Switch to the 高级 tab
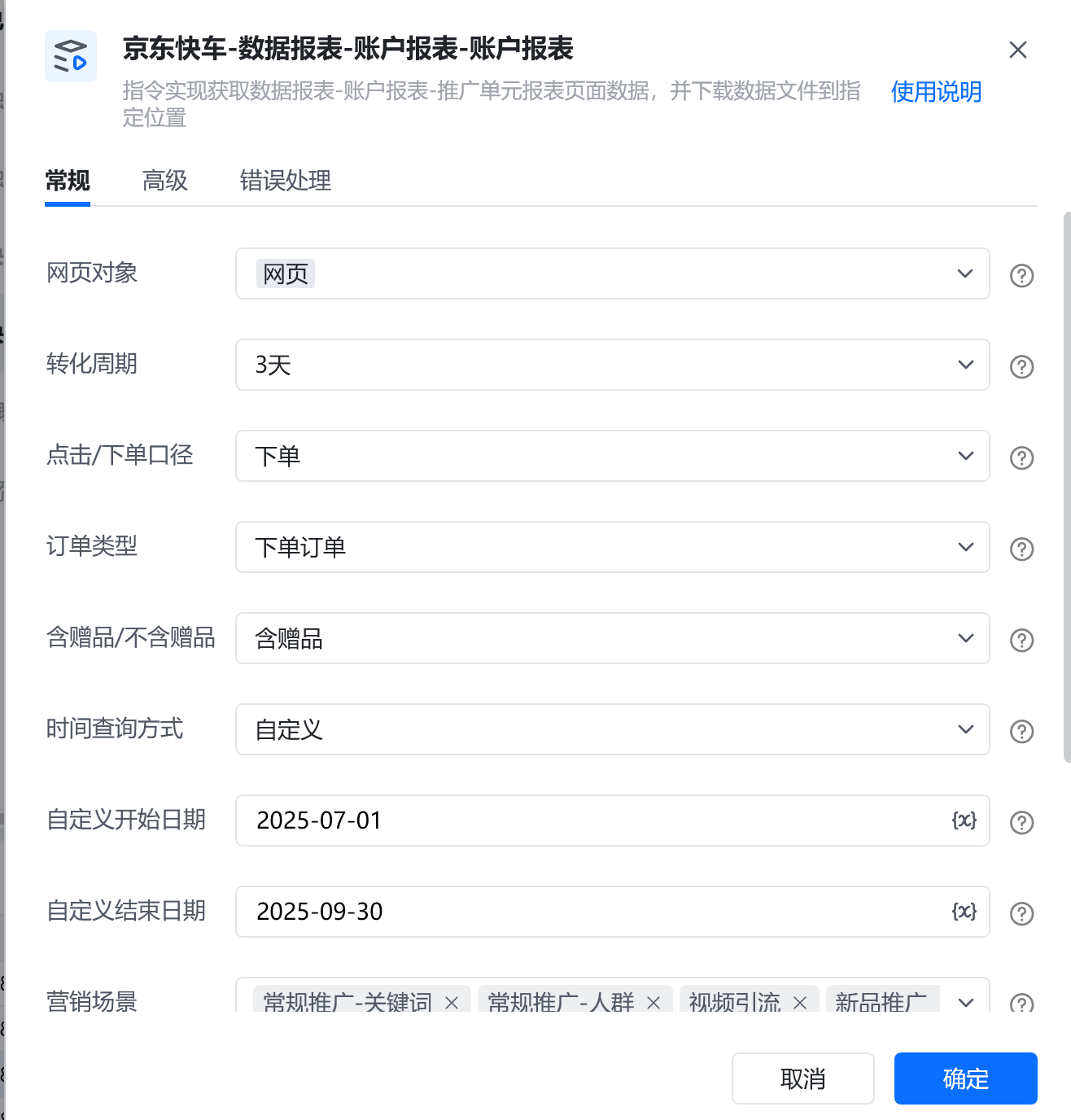 pos(165,181)
